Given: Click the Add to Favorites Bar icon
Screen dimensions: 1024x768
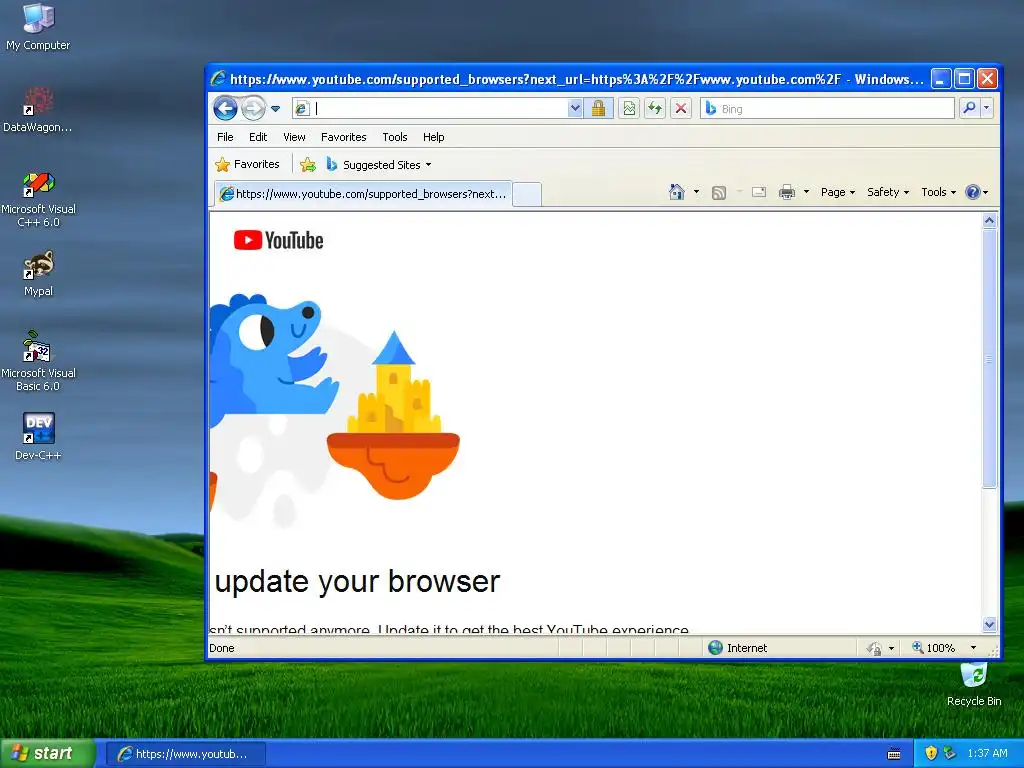Looking at the screenshot, I should click(x=308, y=165).
